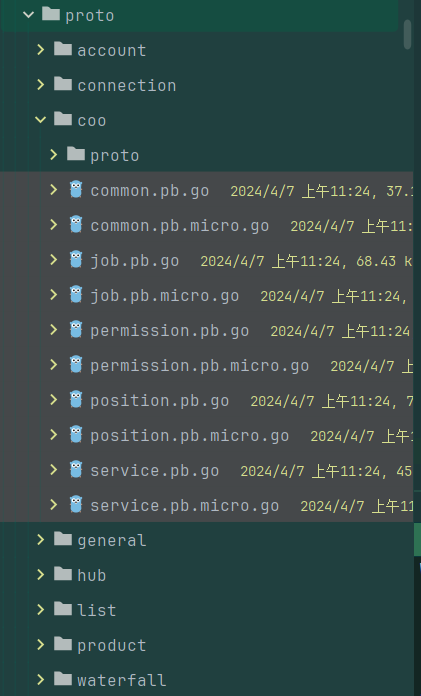Screen dimensions: 421x696
Task: Expand the nested proto folder under coo
Action: point(54,154)
